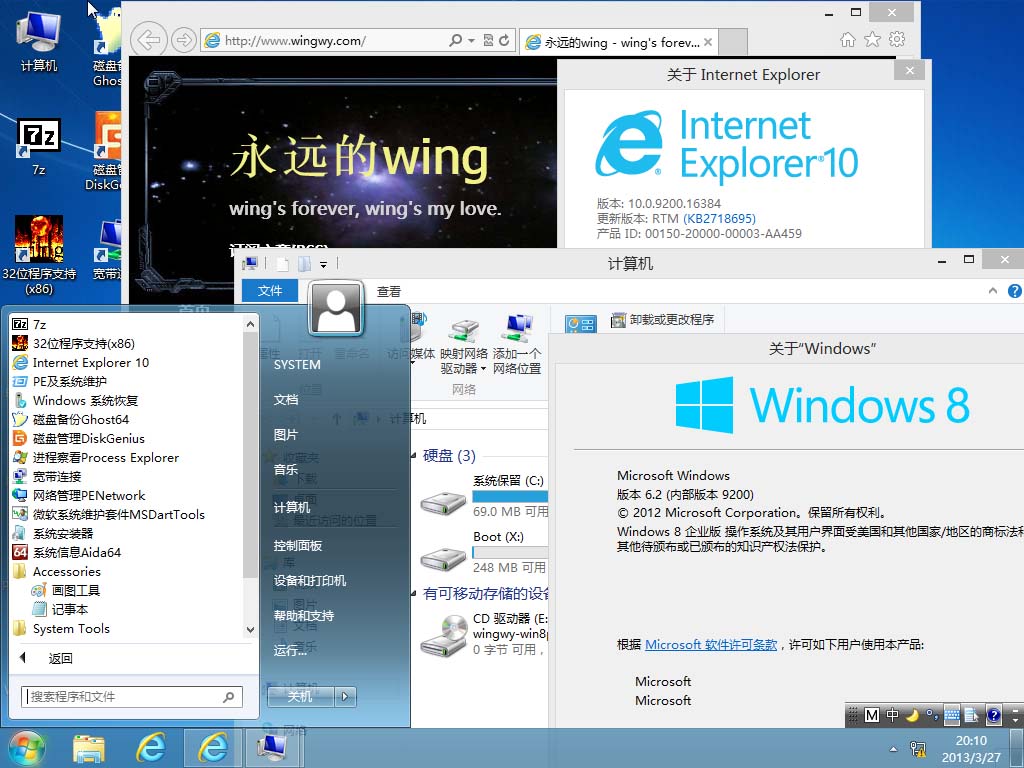
Task: Select 控制面板 in the Start menu
Action: click(298, 545)
